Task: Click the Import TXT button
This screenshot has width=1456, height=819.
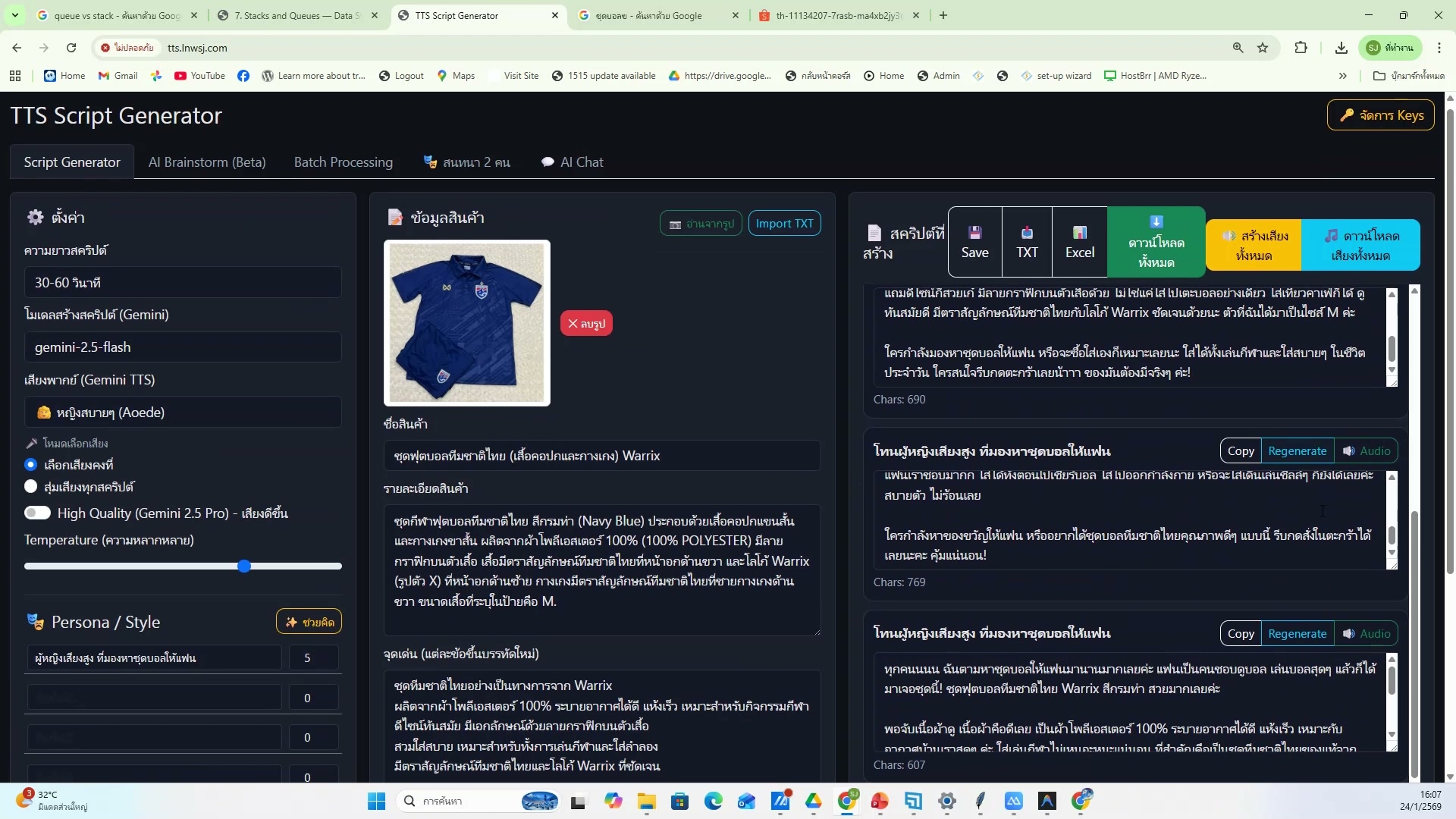Action: (784, 223)
